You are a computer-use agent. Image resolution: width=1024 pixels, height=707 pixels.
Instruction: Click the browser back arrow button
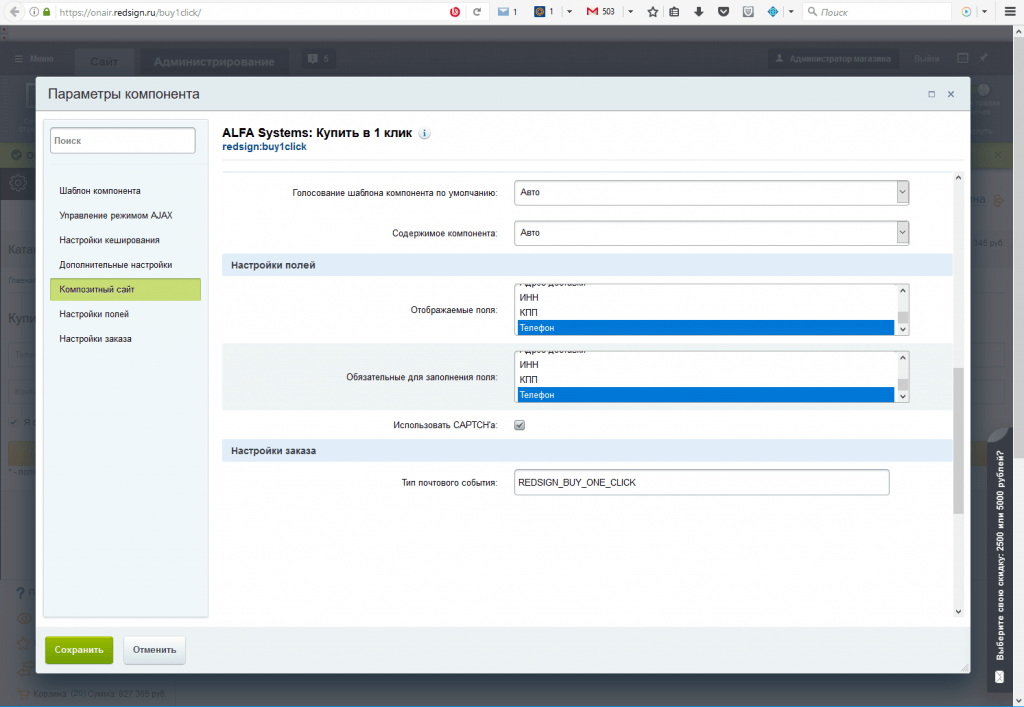pyautogui.click(x=14, y=12)
